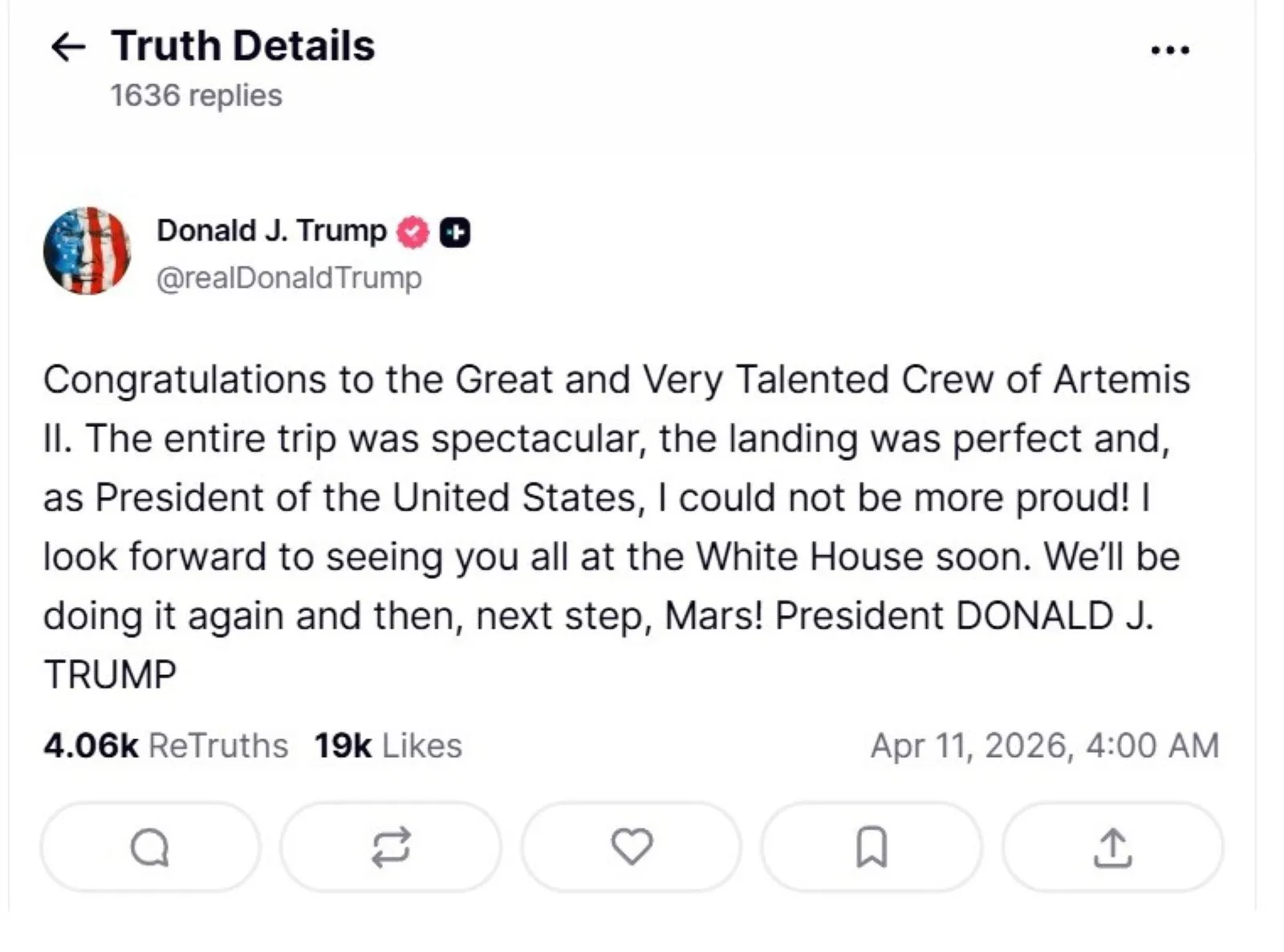View the 4.06k ReTruths list
Viewport: 1284px width, 952px height.
pos(165,746)
